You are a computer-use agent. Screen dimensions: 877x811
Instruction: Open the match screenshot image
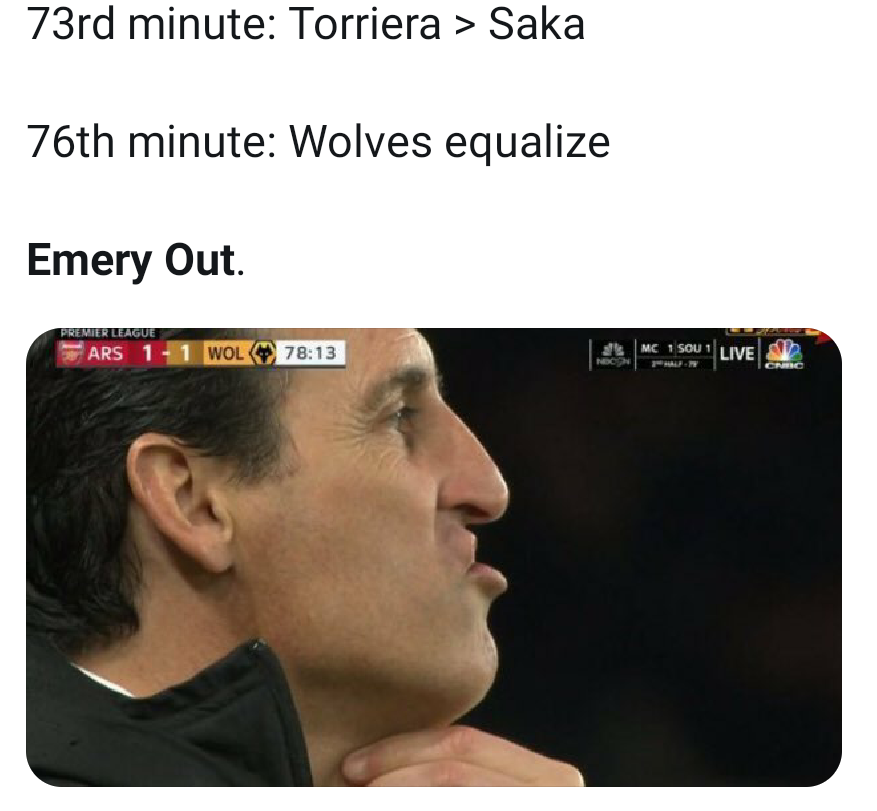[433, 557]
